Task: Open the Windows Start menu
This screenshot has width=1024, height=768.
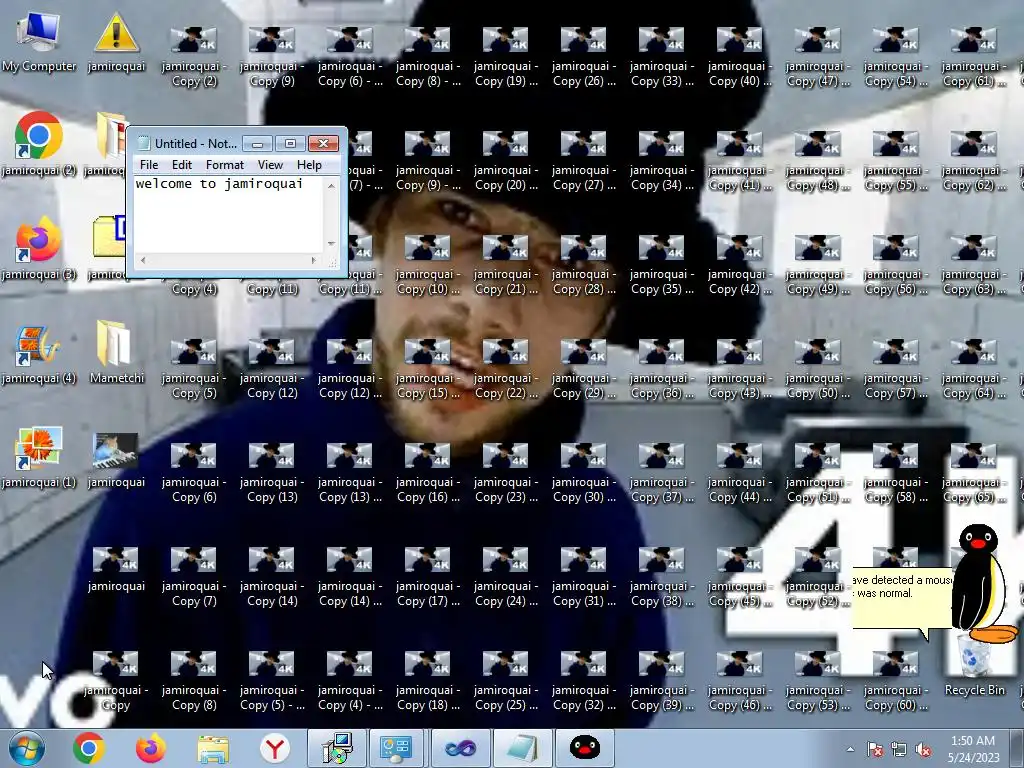Action: (x=26, y=748)
